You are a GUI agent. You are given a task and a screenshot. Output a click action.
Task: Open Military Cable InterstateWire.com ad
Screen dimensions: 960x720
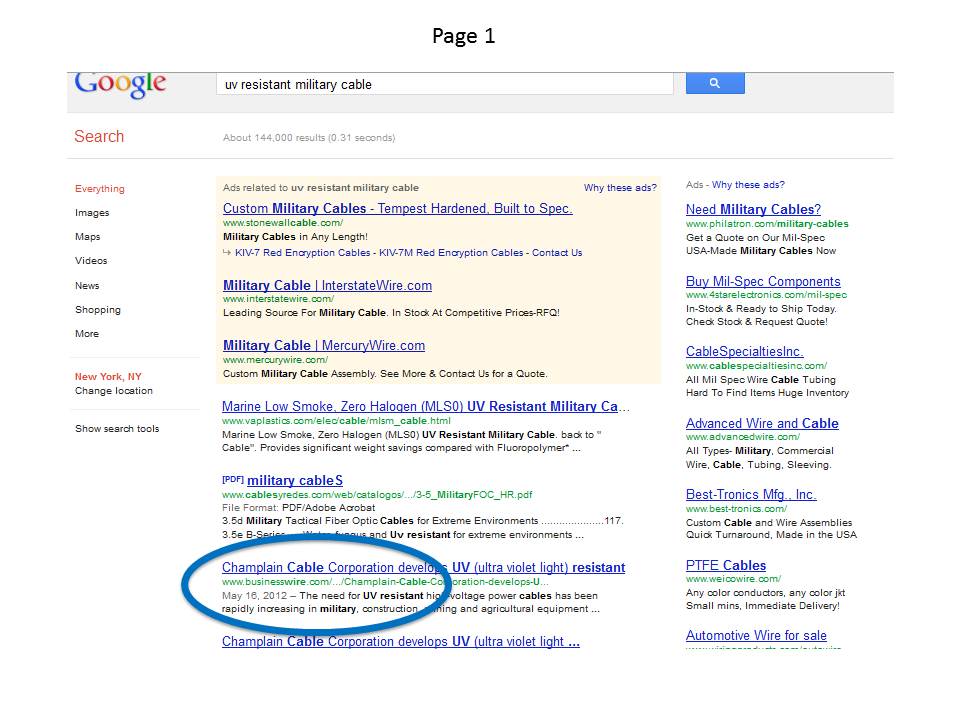327,285
